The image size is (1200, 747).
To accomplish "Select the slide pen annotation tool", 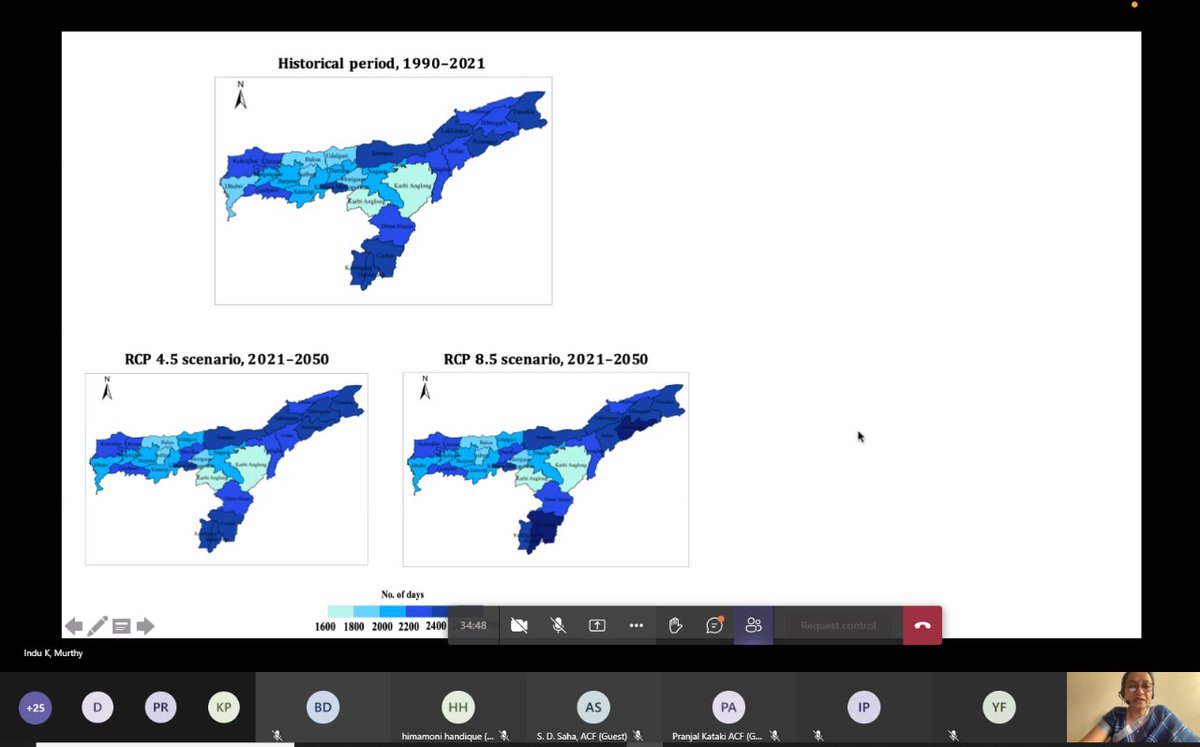I will (x=98, y=626).
